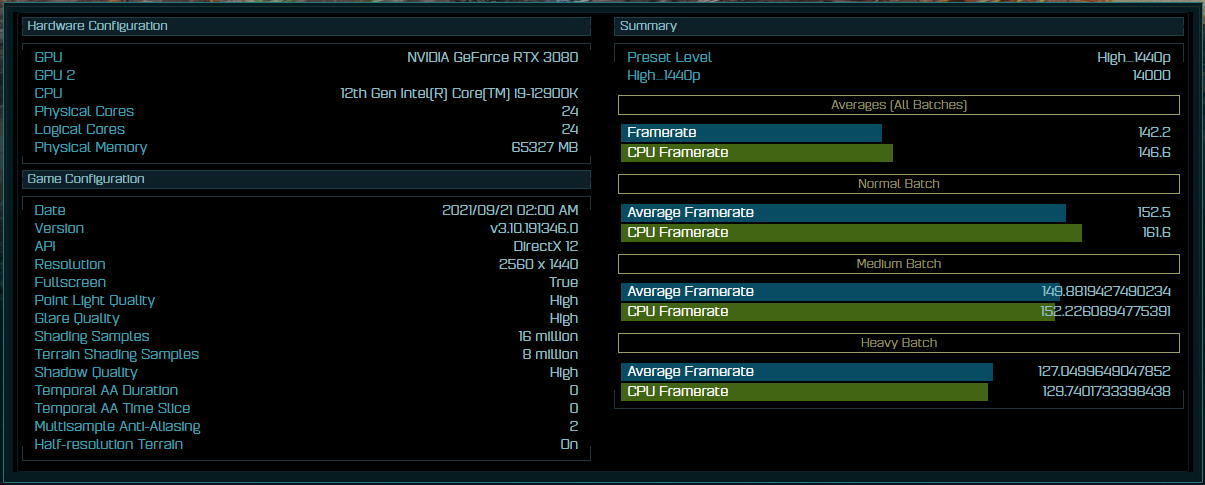Select the Averages (All Batches) section heading
This screenshot has height=485, width=1205.
pos(898,105)
